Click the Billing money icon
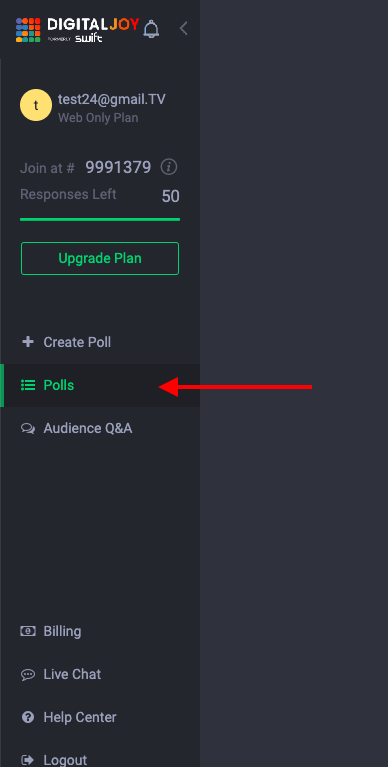 point(28,631)
